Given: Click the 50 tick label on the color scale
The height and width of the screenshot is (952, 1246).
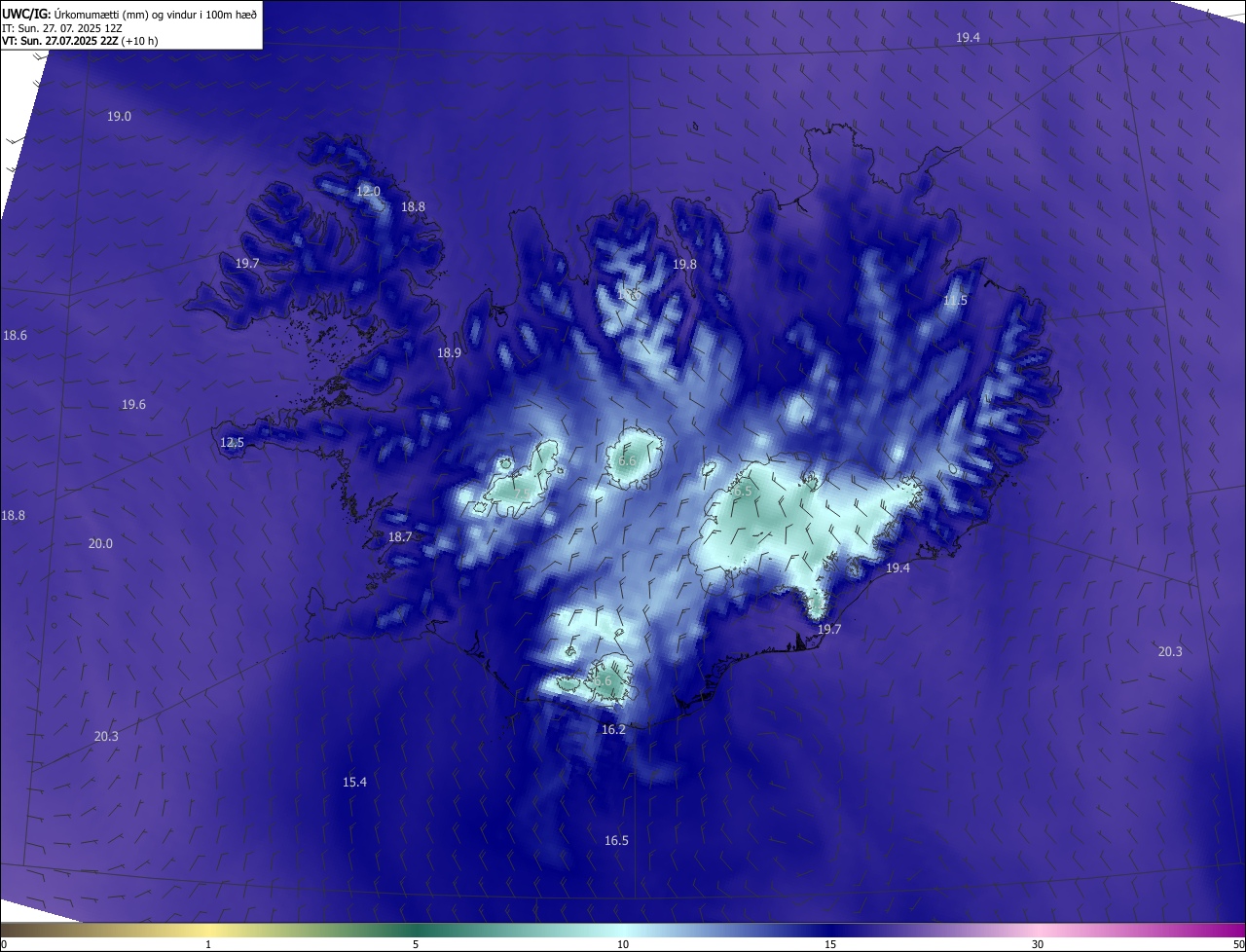Looking at the screenshot, I should coord(1238,944).
